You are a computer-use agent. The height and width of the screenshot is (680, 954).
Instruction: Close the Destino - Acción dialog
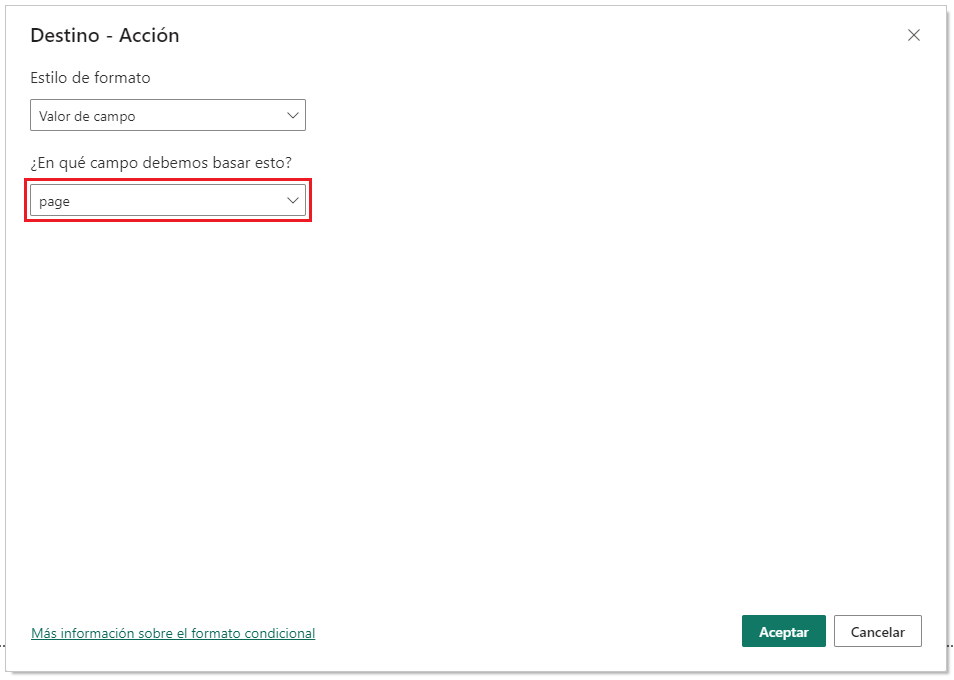coord(913,35)
